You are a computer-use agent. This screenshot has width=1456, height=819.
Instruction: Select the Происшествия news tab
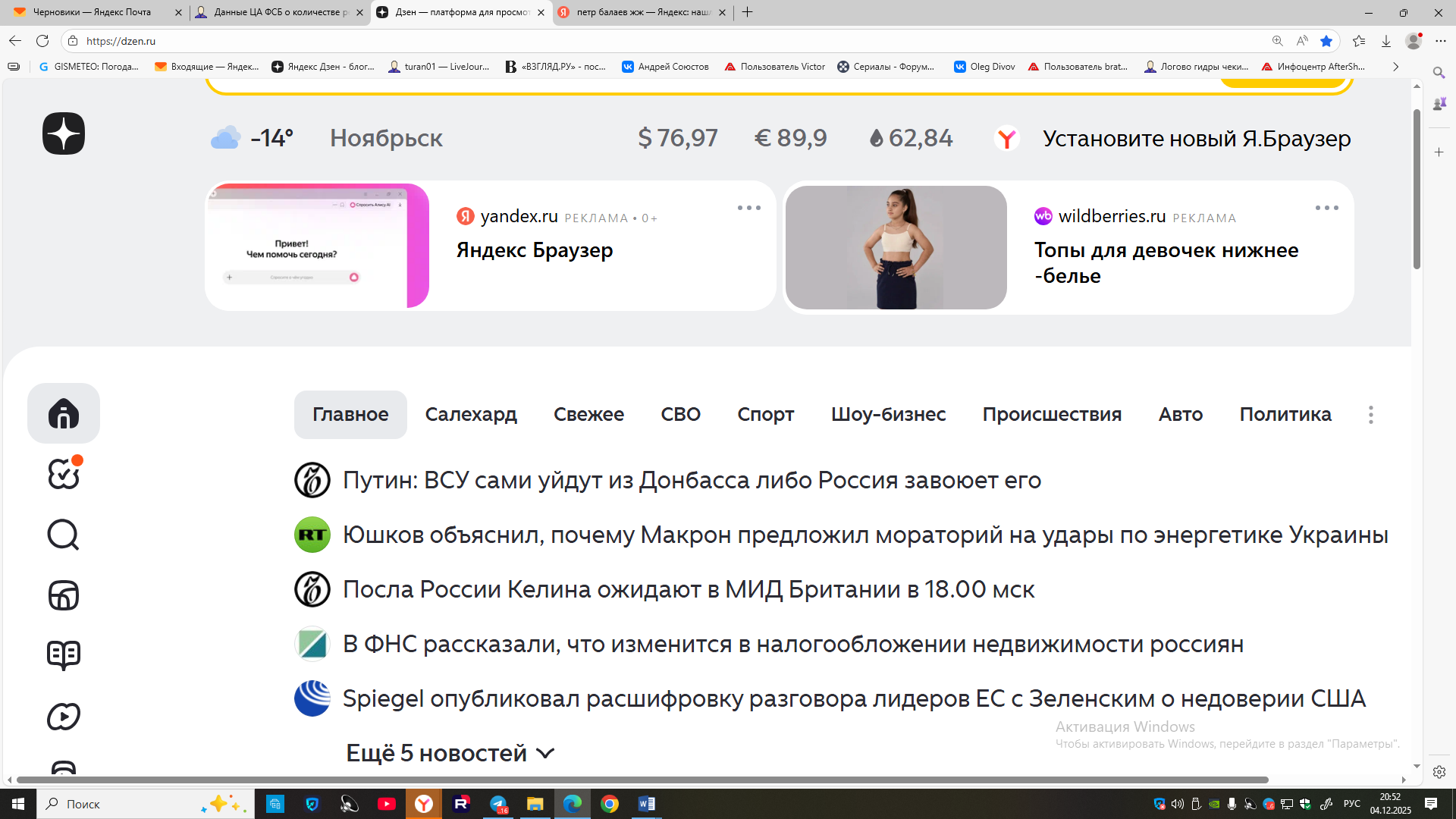pos(1051,415)
